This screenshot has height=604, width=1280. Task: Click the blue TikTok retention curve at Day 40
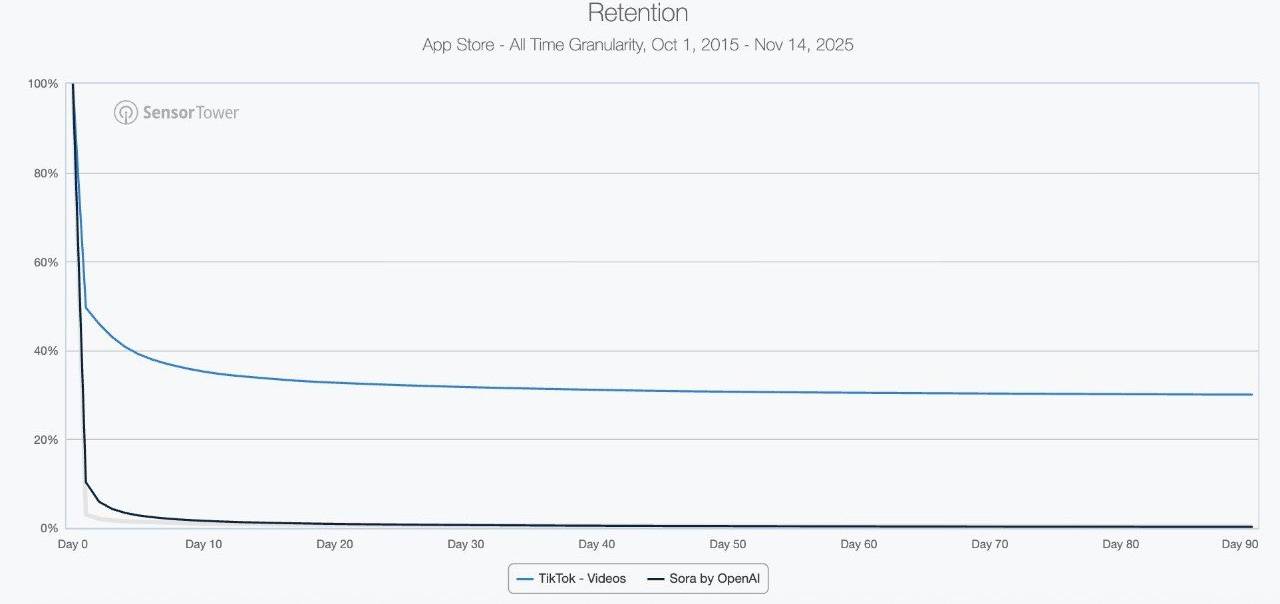click(x=596, y=389)
